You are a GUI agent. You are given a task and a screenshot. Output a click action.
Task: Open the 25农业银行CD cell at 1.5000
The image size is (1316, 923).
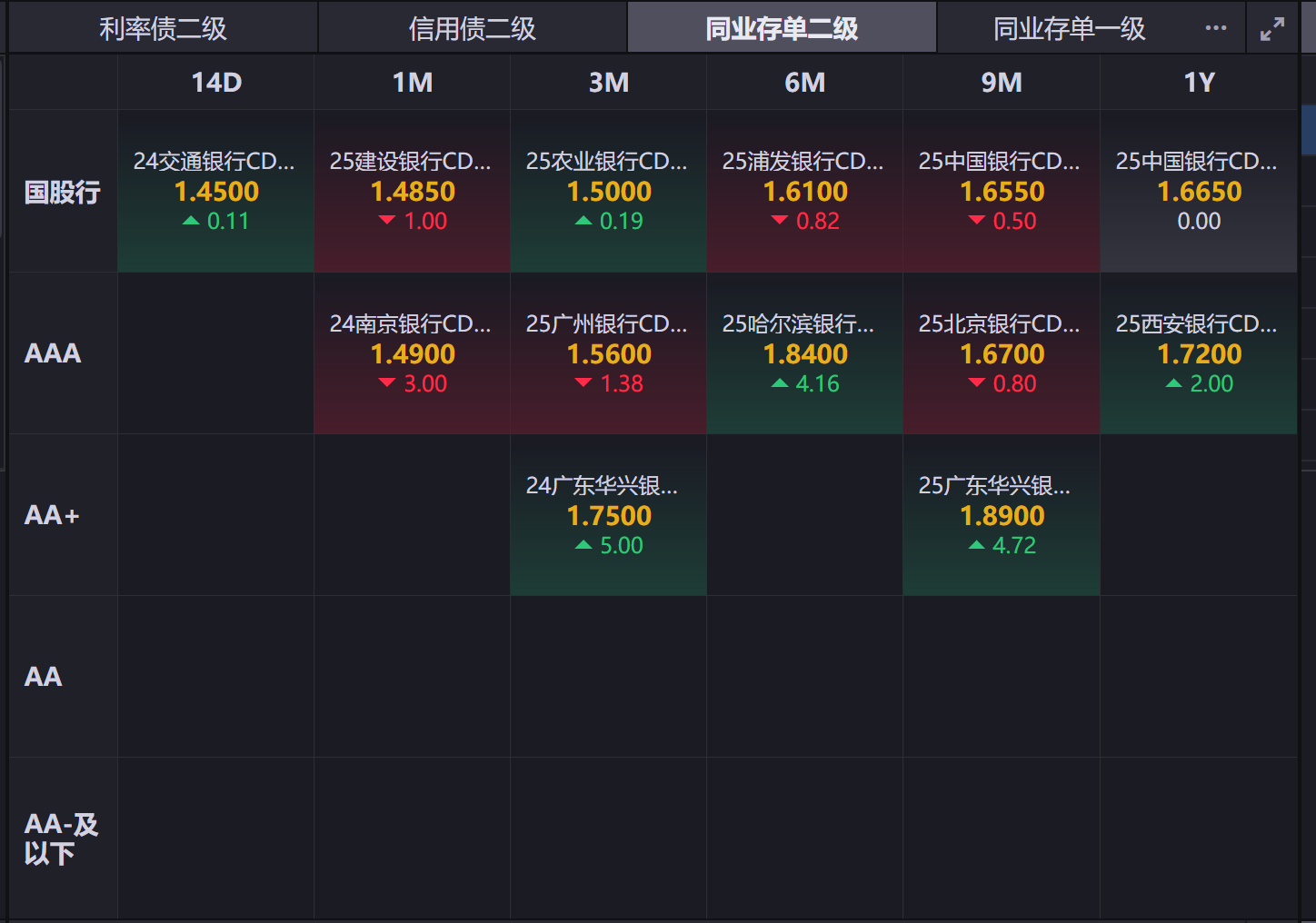pos(609,192)
